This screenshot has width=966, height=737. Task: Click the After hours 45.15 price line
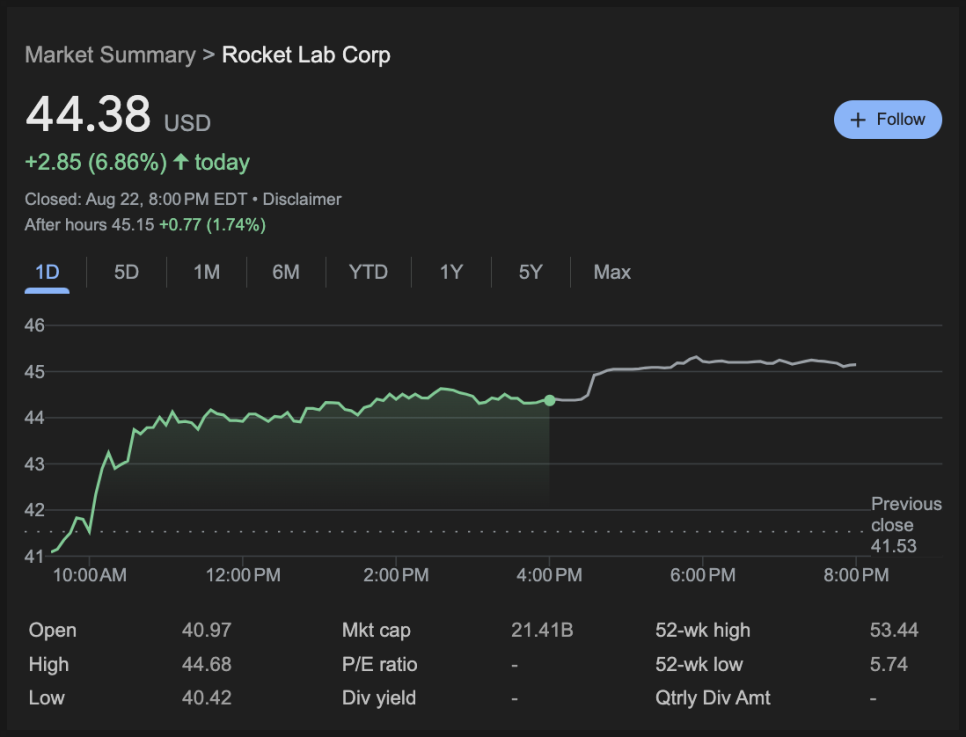(145, 225)
